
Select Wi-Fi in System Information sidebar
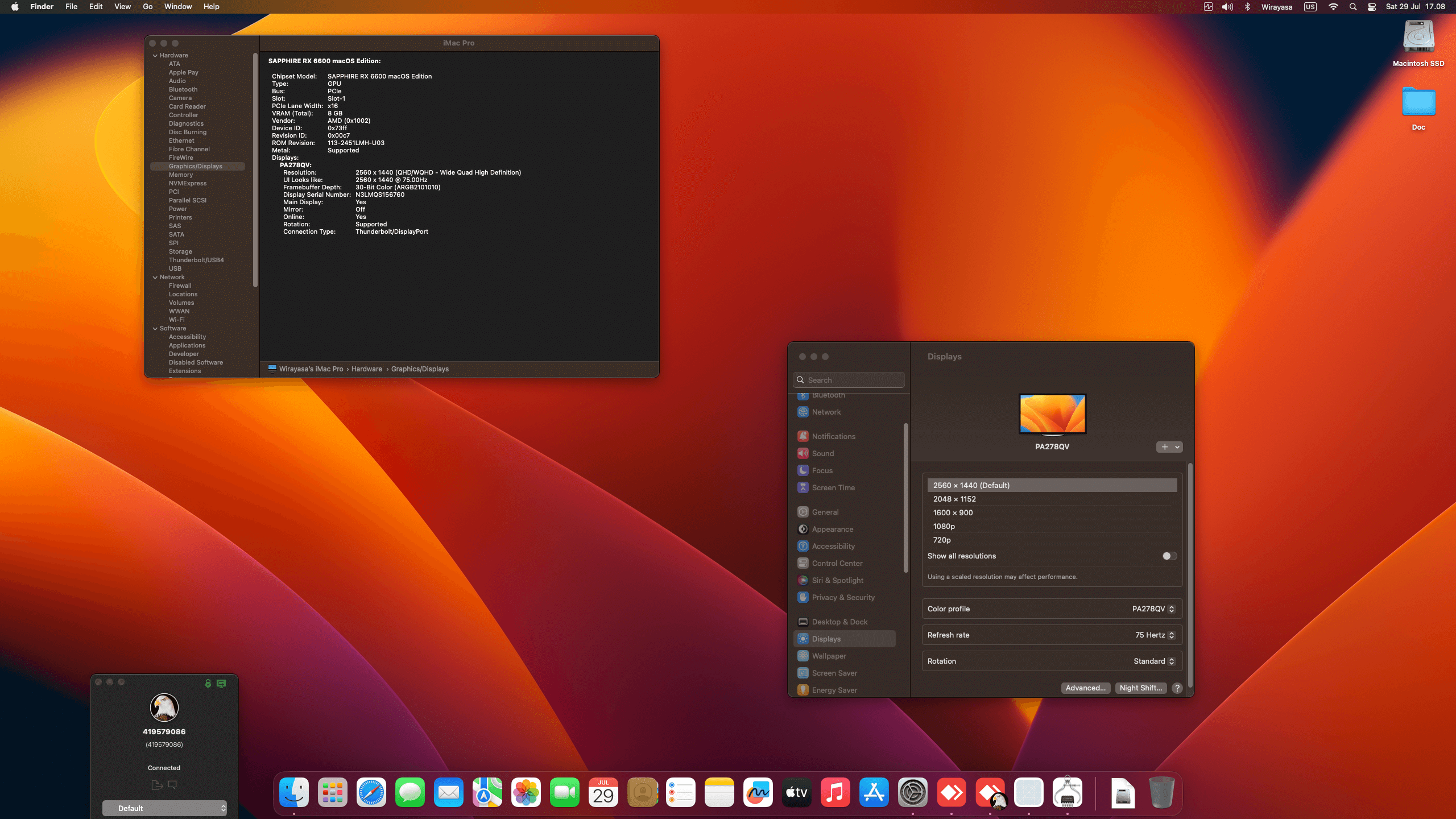(x=197, y=320)
